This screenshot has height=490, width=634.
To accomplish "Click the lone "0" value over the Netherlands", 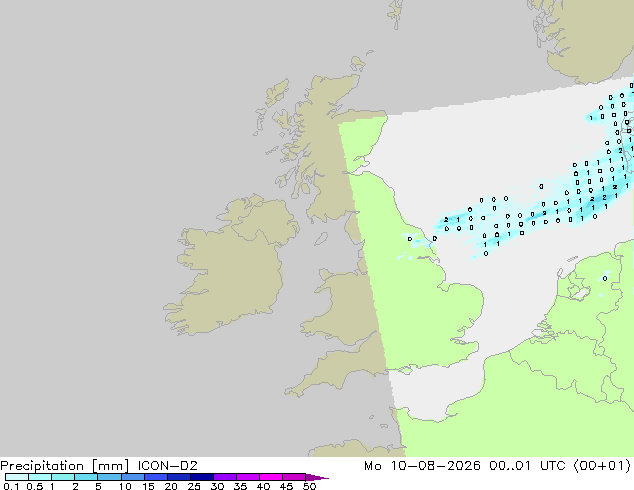I will click(x=605, y=279).
